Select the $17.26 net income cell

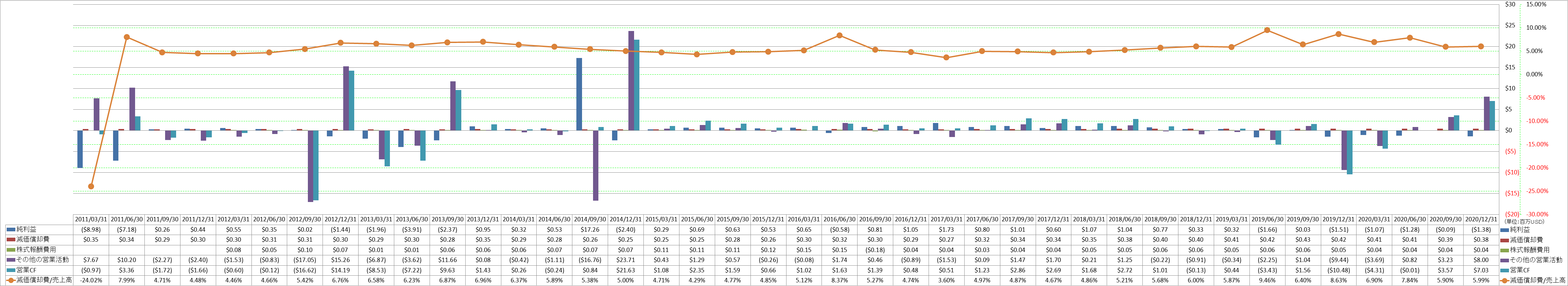point(590,229)
